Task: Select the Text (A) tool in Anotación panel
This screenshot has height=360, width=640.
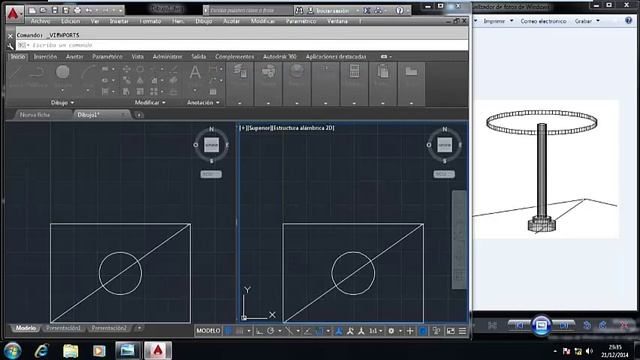Action: coord(195,73)
